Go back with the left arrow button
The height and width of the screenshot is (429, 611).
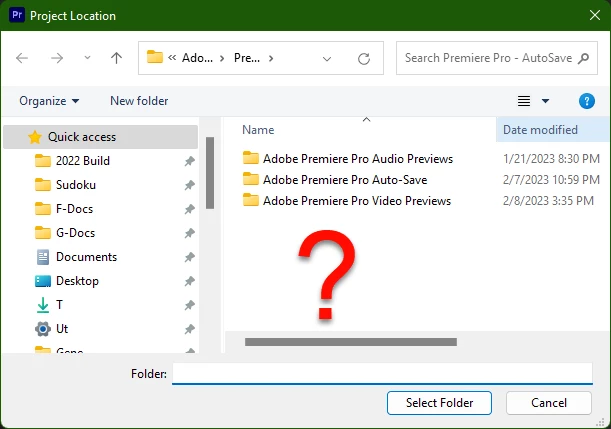[22, 58]
